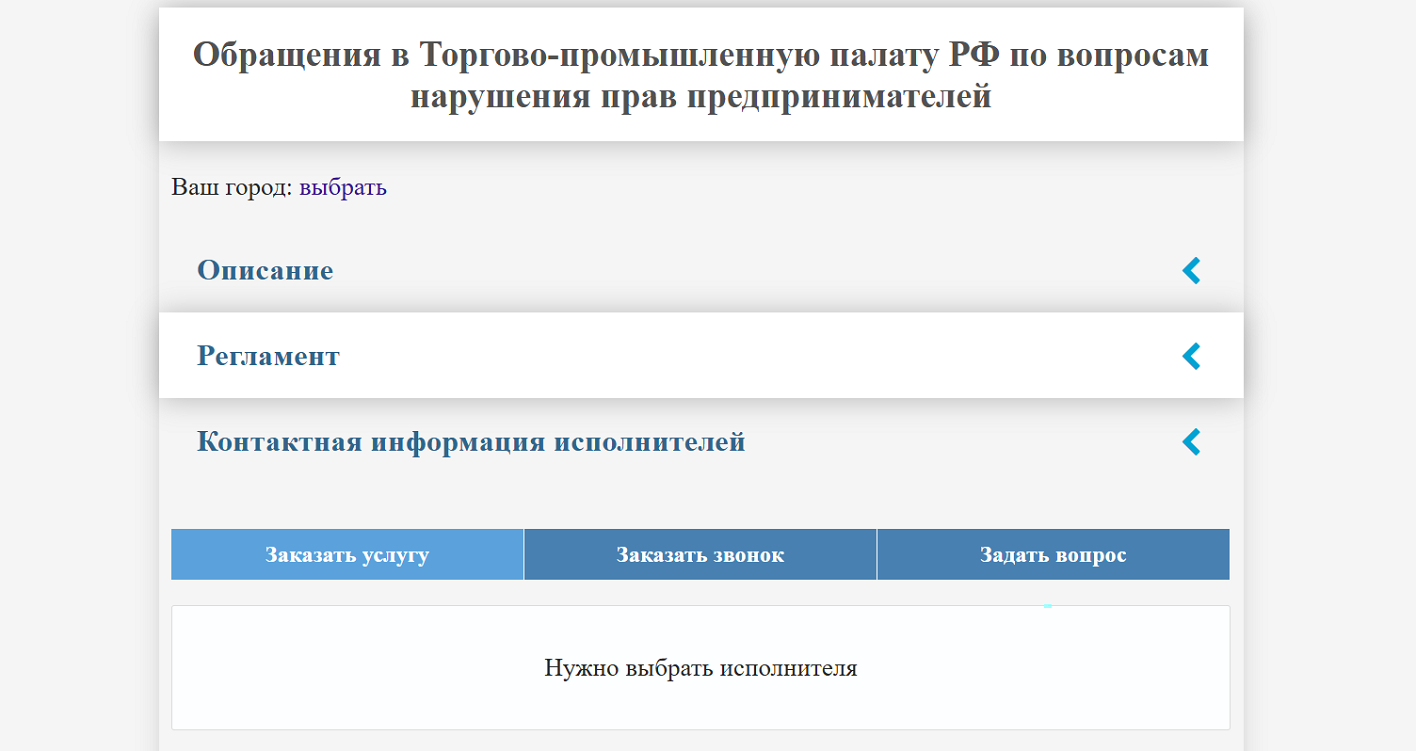
Task: Expand the Регламент section heading
Action: 268,356
